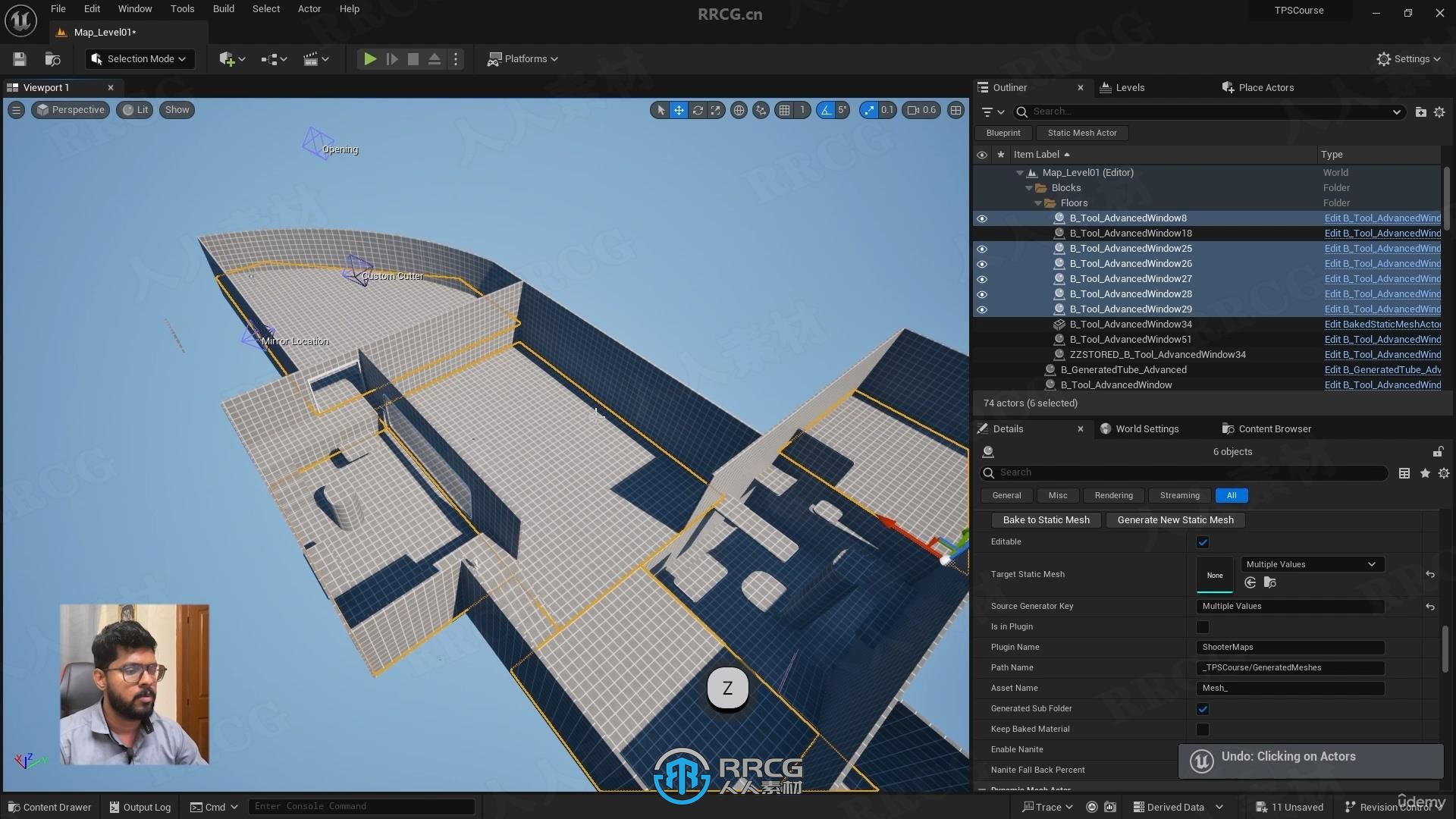Click Bake to Static Mesh button
Screen dimensions: 1456x819
[1046, 520]
